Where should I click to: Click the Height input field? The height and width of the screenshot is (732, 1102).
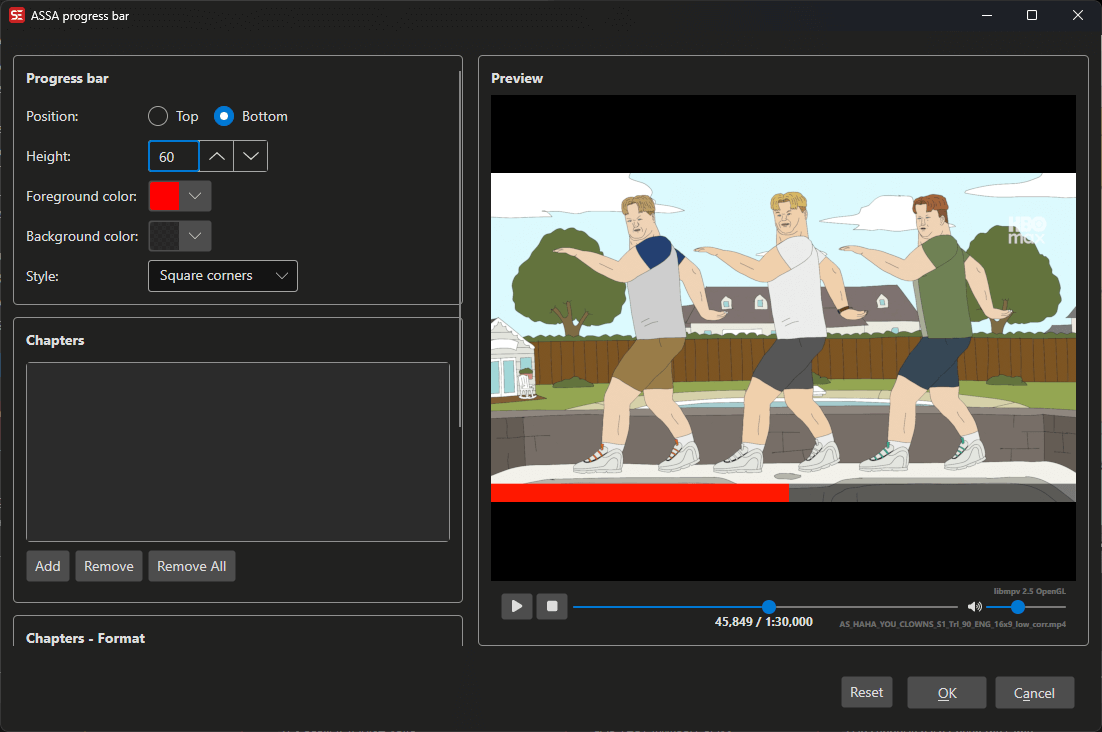tap(174, 157)
